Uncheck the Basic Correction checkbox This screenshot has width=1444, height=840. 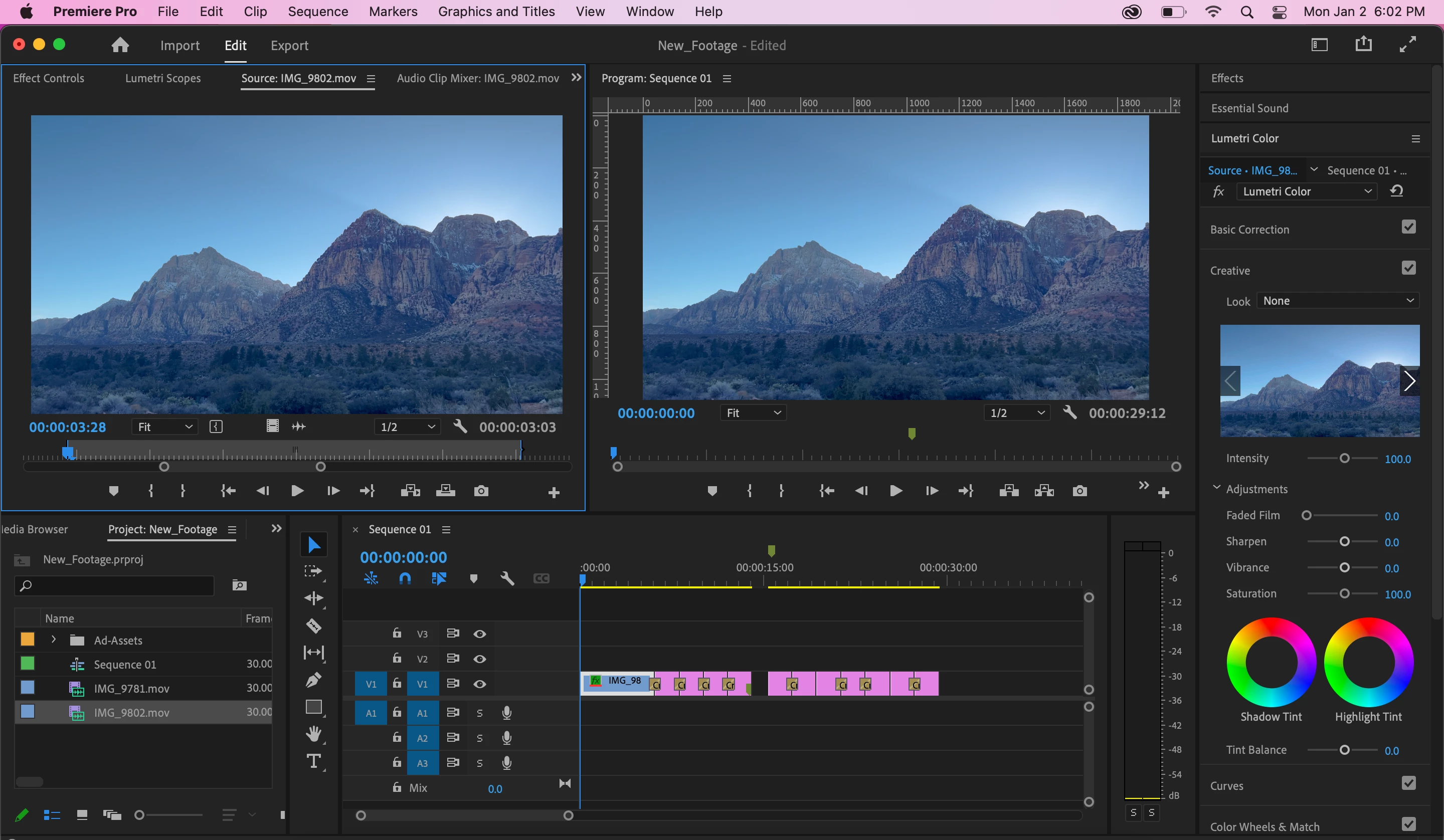(x=1408, y=228)
